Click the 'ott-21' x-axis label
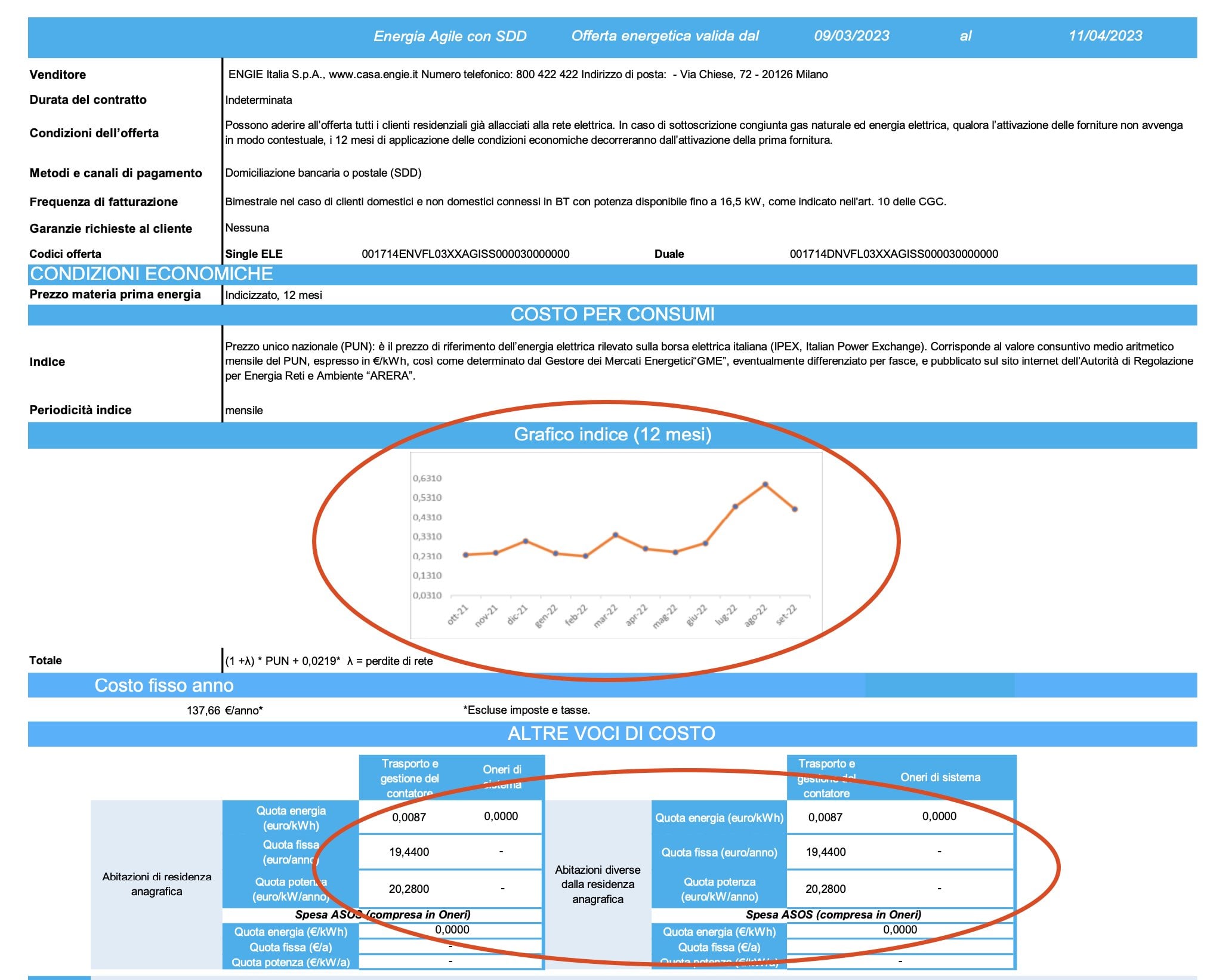 click(458, 614)
